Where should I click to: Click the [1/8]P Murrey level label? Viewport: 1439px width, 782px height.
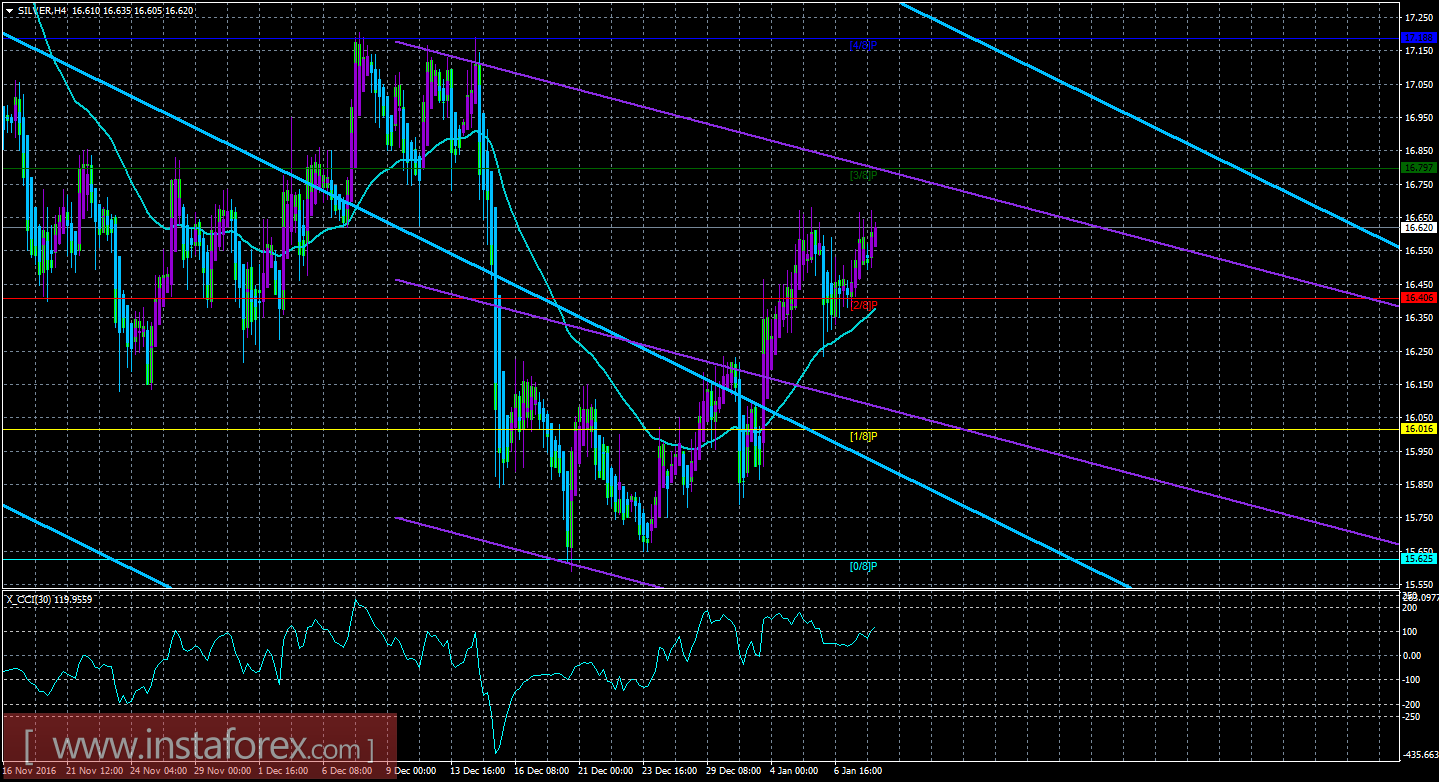click(863, 436)
